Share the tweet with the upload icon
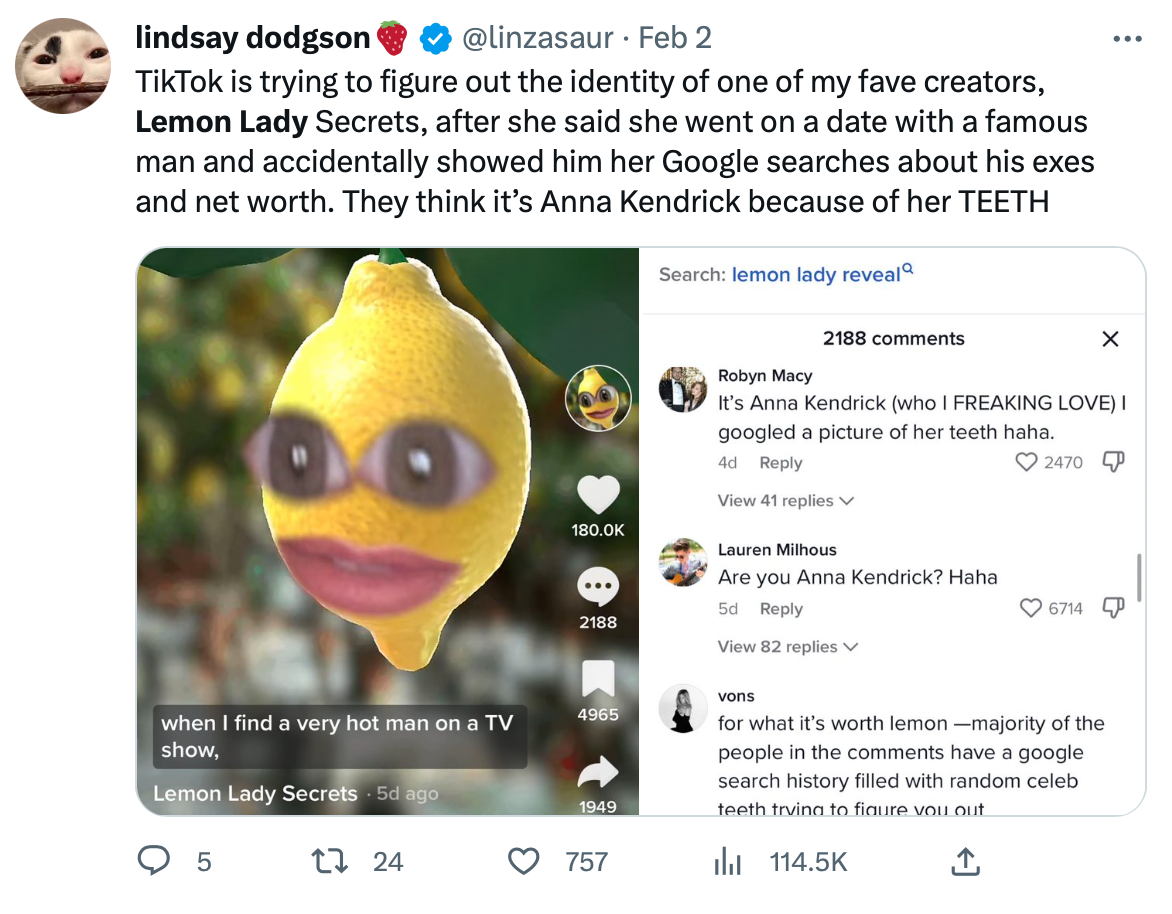1172x914 pixels. pos(963,860)
